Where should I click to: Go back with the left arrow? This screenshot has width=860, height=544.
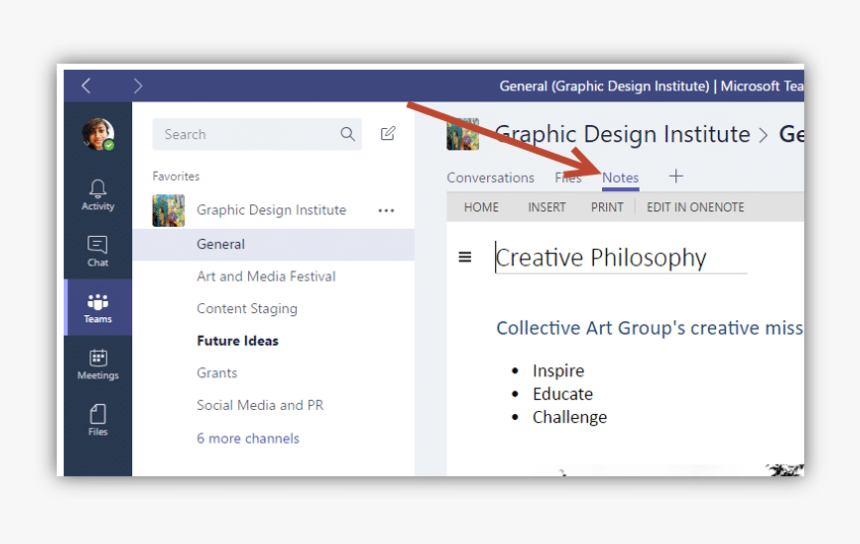pyautogui.click(x=86, y=86)
